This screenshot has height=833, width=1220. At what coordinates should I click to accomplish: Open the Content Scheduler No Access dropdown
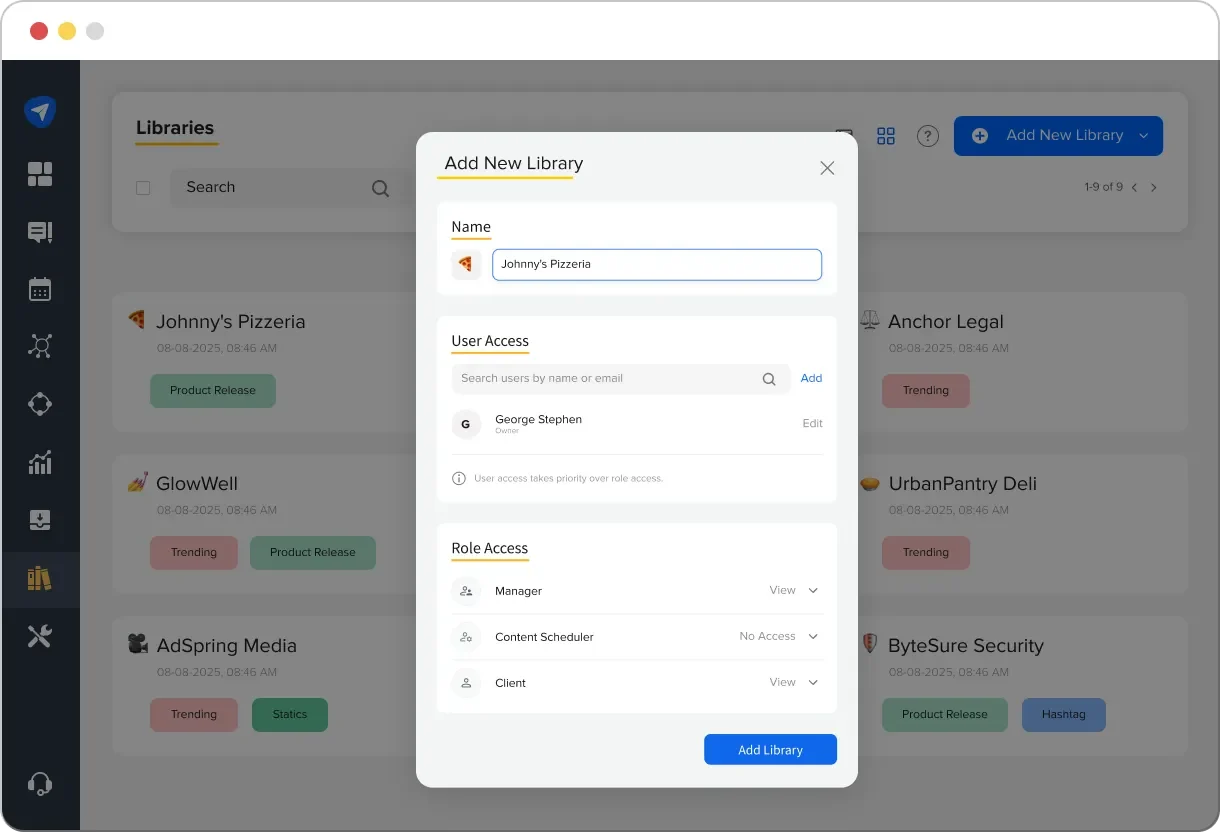pos(812,636)
